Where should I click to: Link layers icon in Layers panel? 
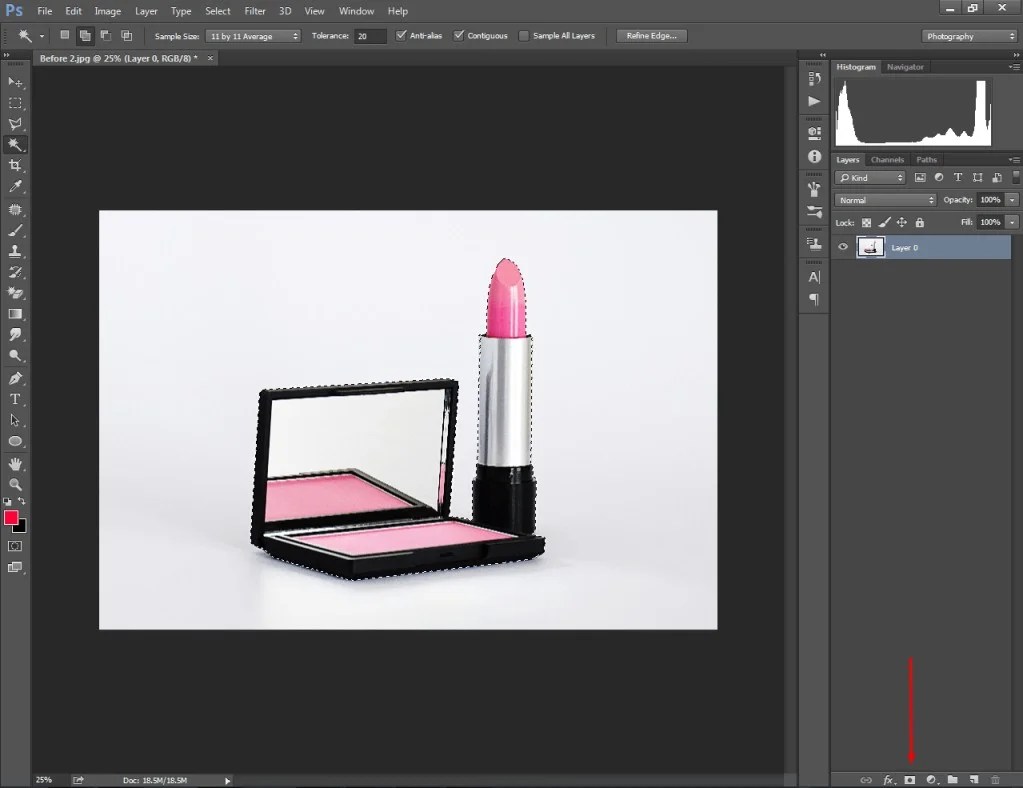pyautogui.click(x=866, y=780)
